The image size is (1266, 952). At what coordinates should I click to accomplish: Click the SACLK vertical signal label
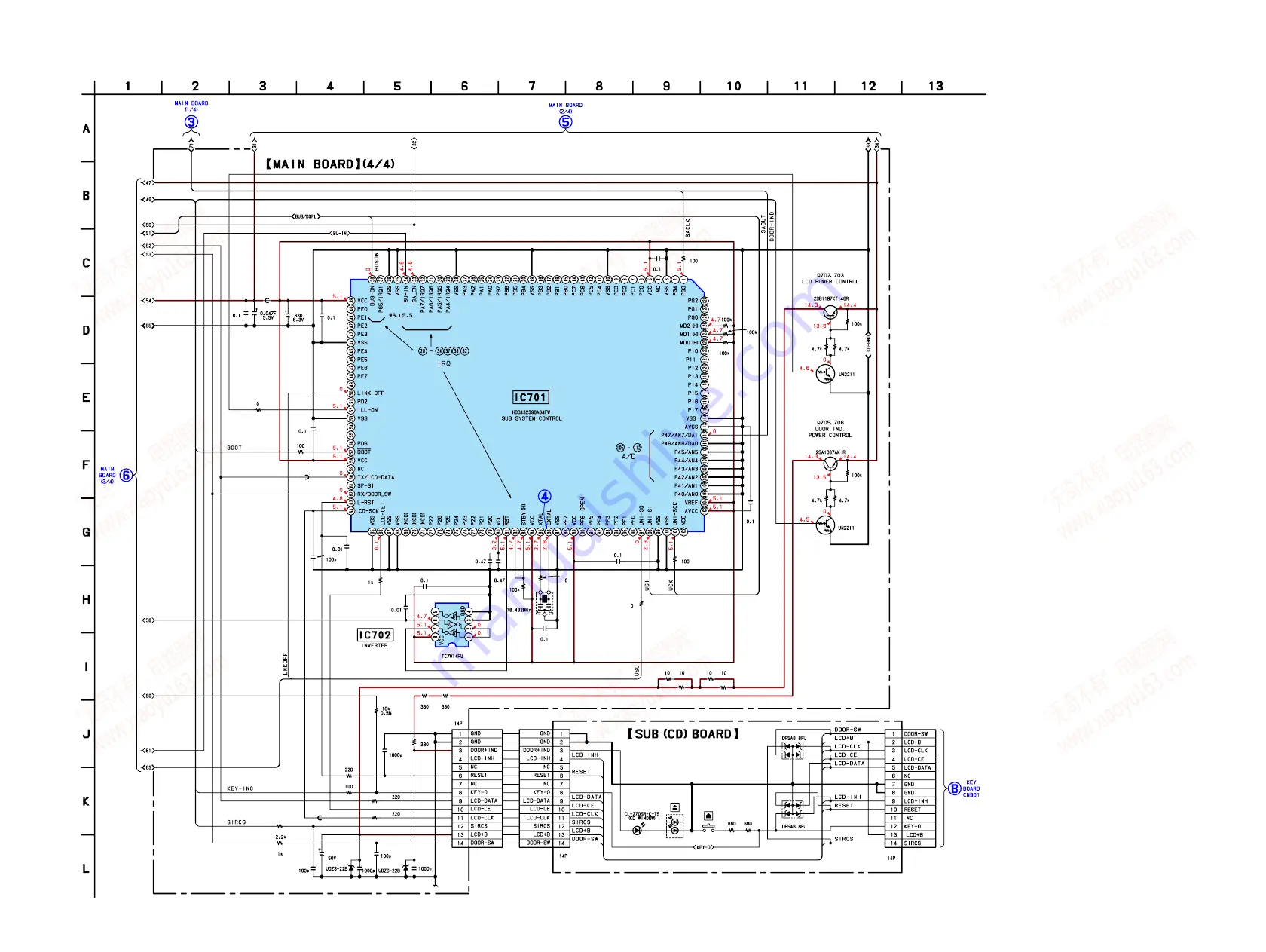click(x=687, y=228)
